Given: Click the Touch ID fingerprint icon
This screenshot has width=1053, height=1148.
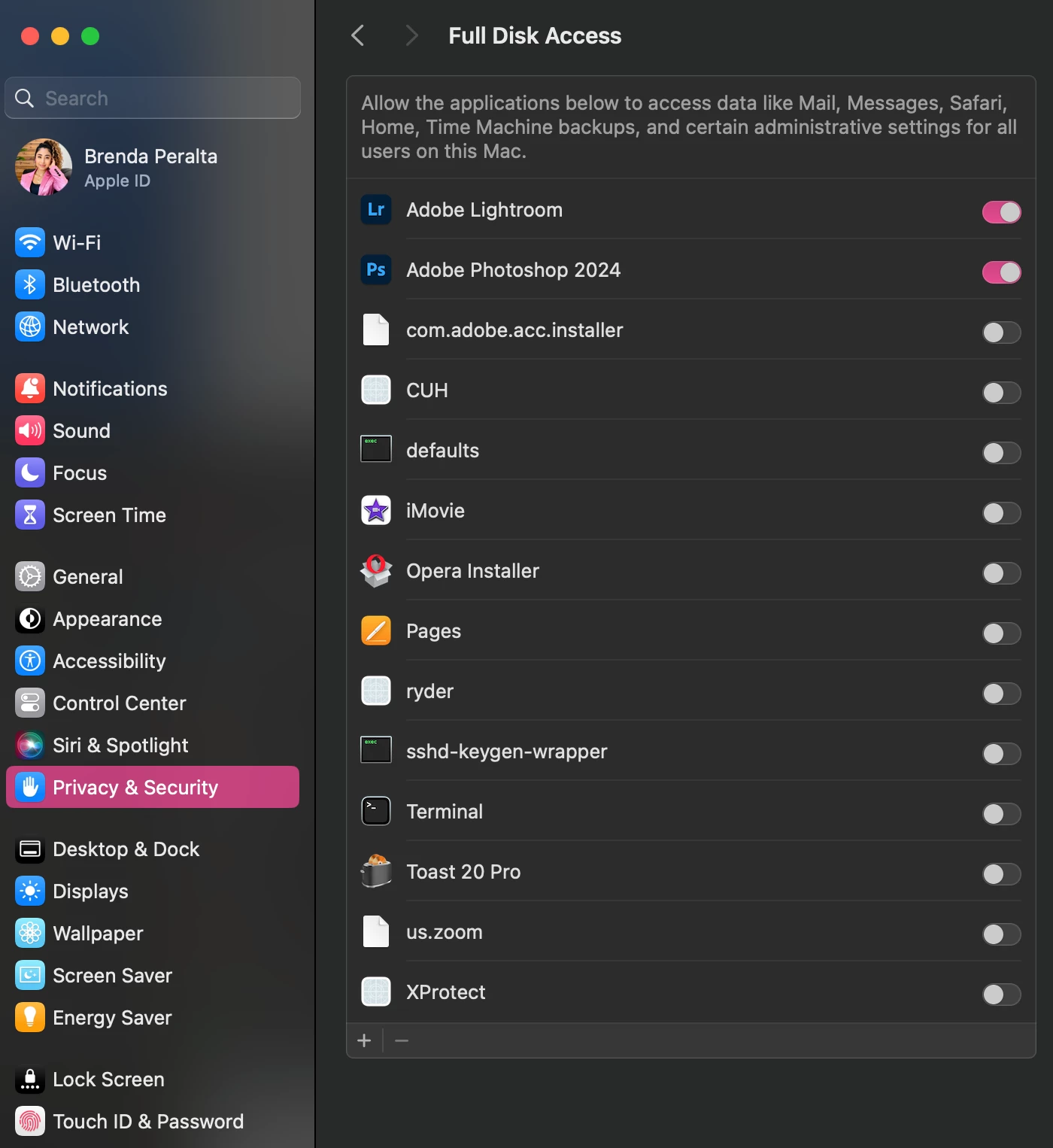Looking at the screenshot, I should click(x=30, y=1121).
